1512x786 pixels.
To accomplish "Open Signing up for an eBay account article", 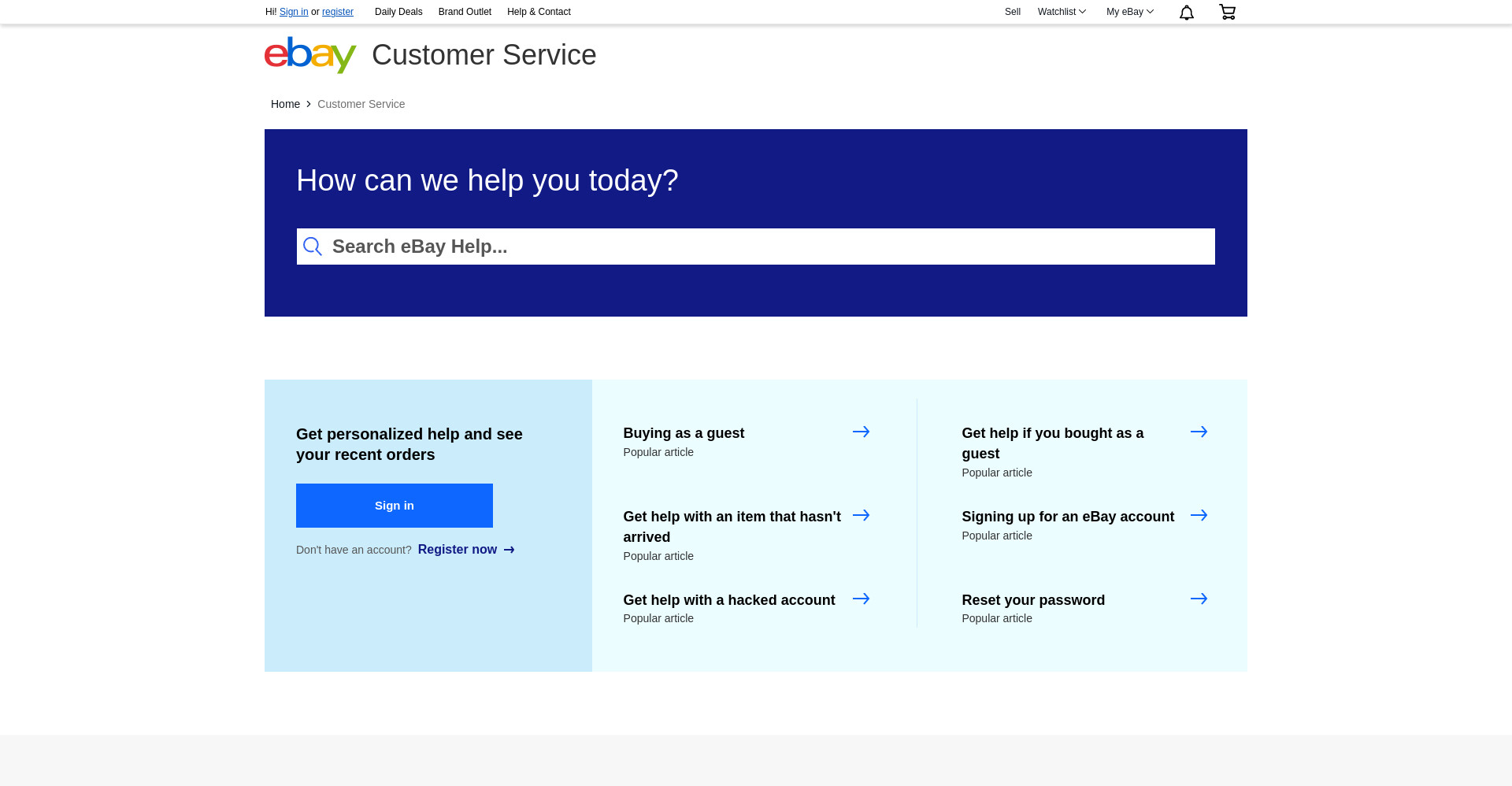I will point(1068,517).
